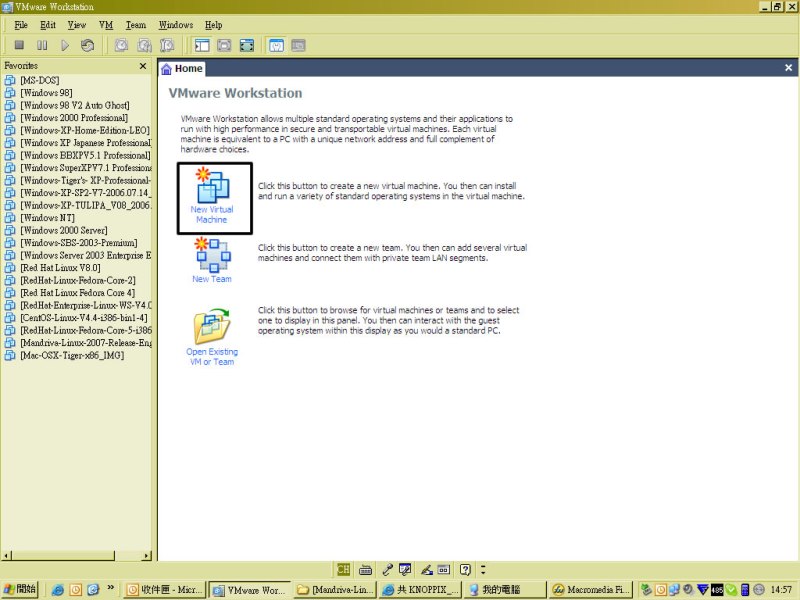Close the Favorites panel
This screenshot has height=600, width=800.
coord(143,66)
